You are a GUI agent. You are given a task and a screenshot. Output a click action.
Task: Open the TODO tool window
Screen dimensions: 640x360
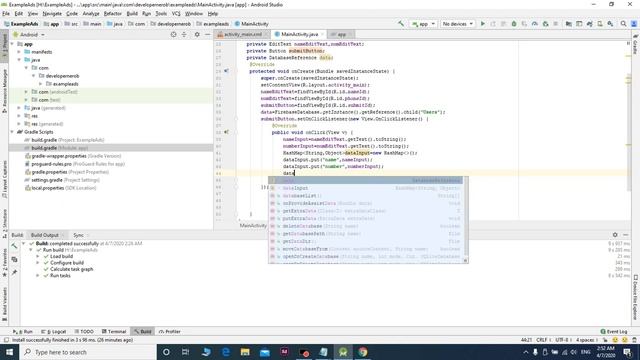84,331
